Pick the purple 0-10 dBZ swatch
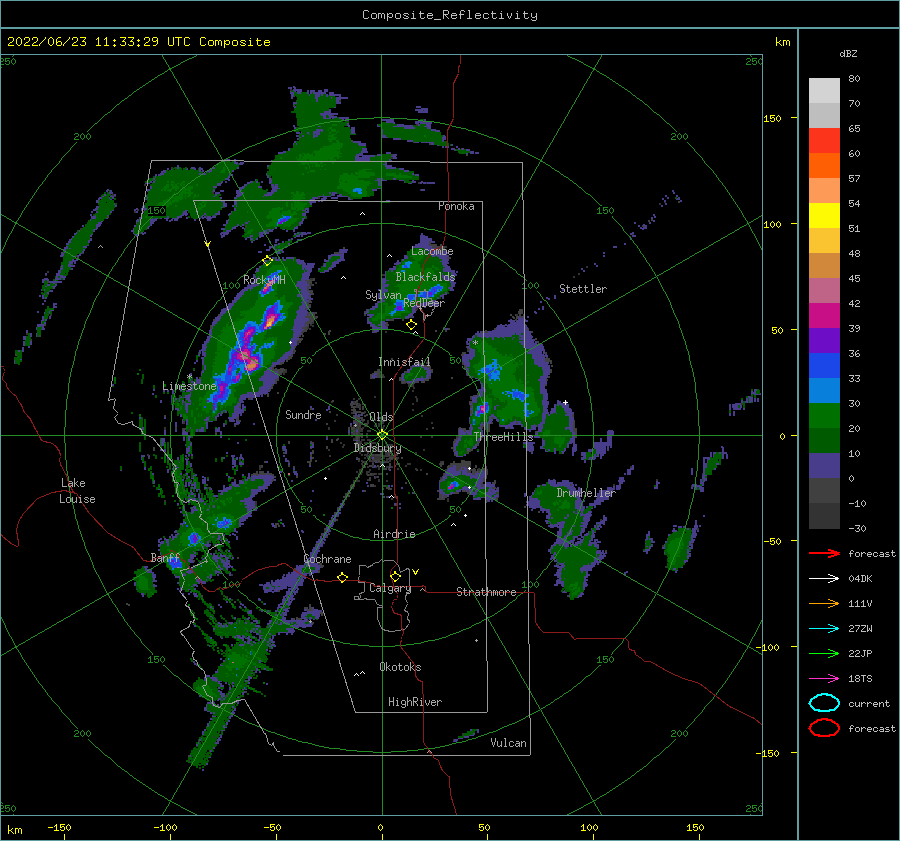 tap(824, 466)
